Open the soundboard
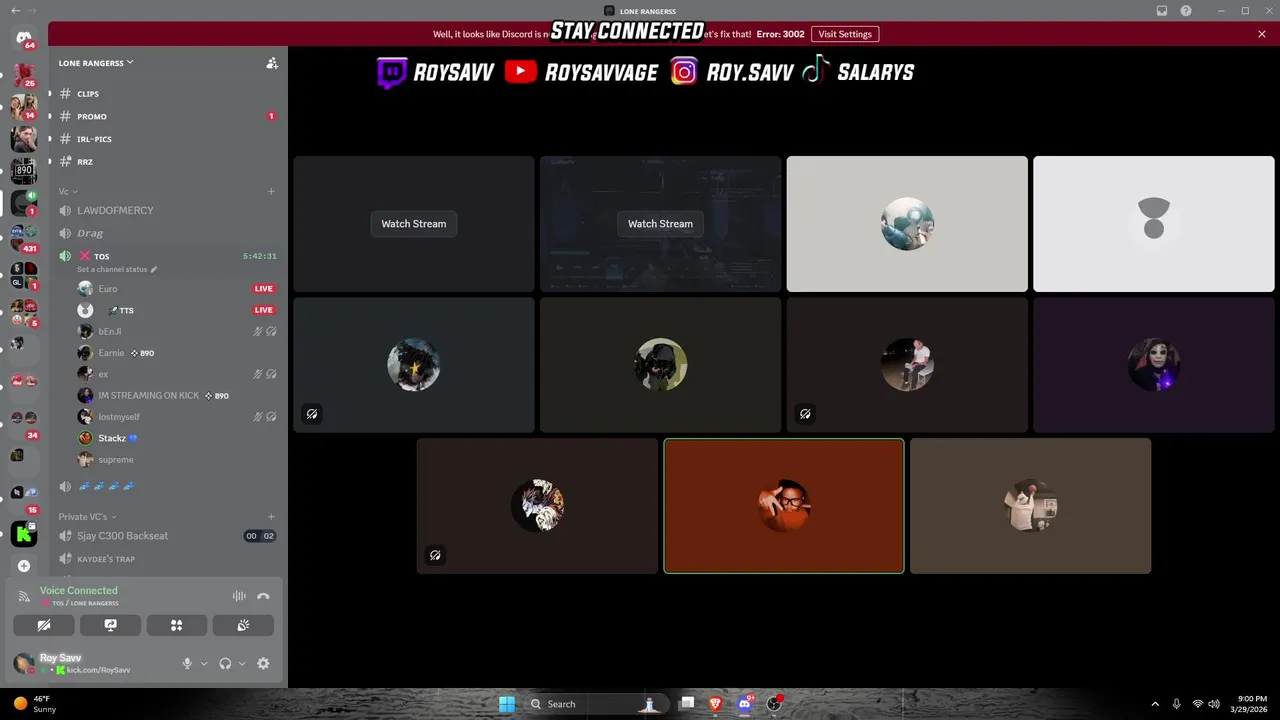 (243, 625)
